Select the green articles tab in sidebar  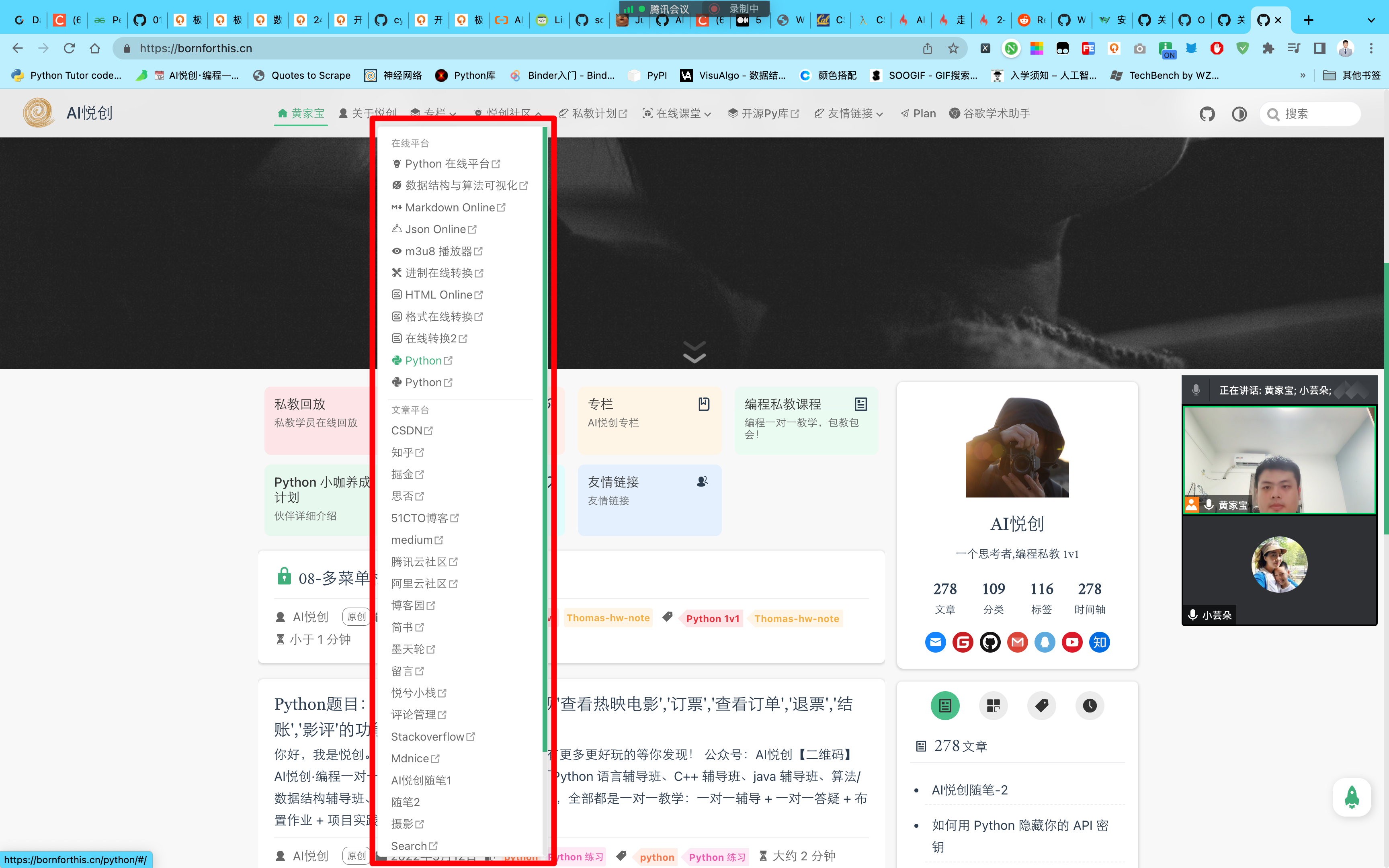pos(945,706)
